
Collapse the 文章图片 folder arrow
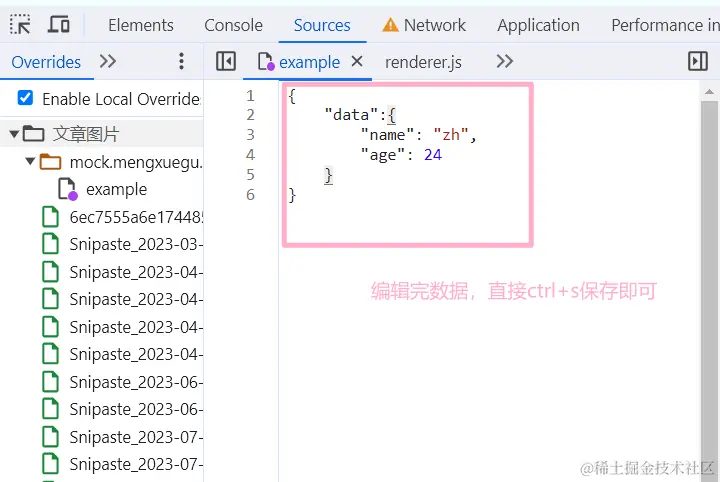[x=14, y=134]
